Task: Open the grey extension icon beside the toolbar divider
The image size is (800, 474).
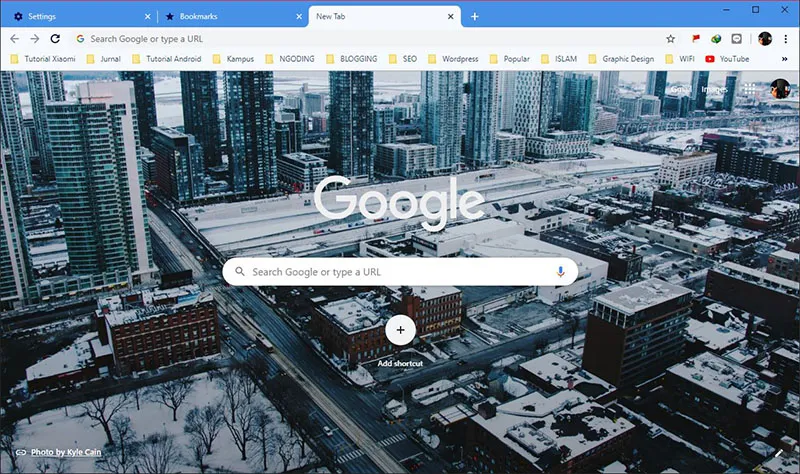Action: click(736, 39)
